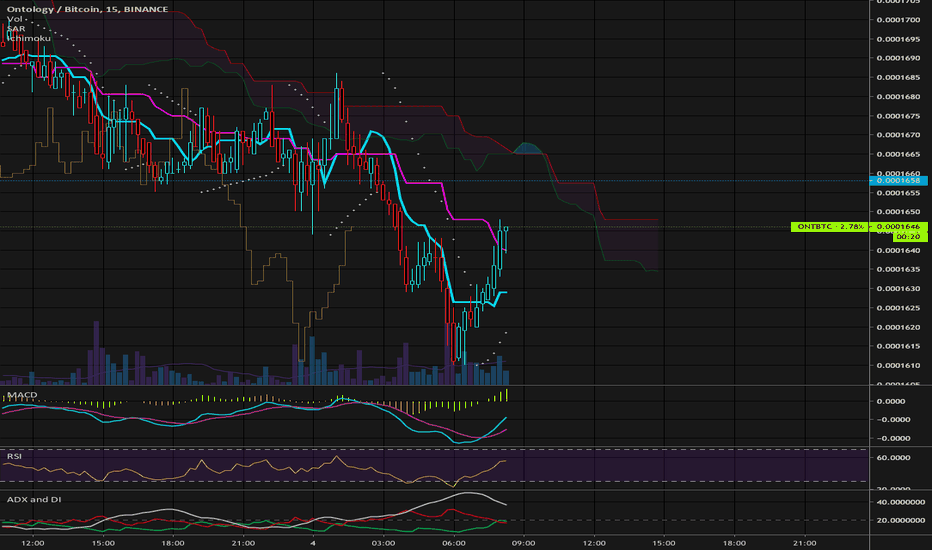Click the 0.0001670 price axis label
Screen dimensions: 932x550
click(x=898, y=135)
